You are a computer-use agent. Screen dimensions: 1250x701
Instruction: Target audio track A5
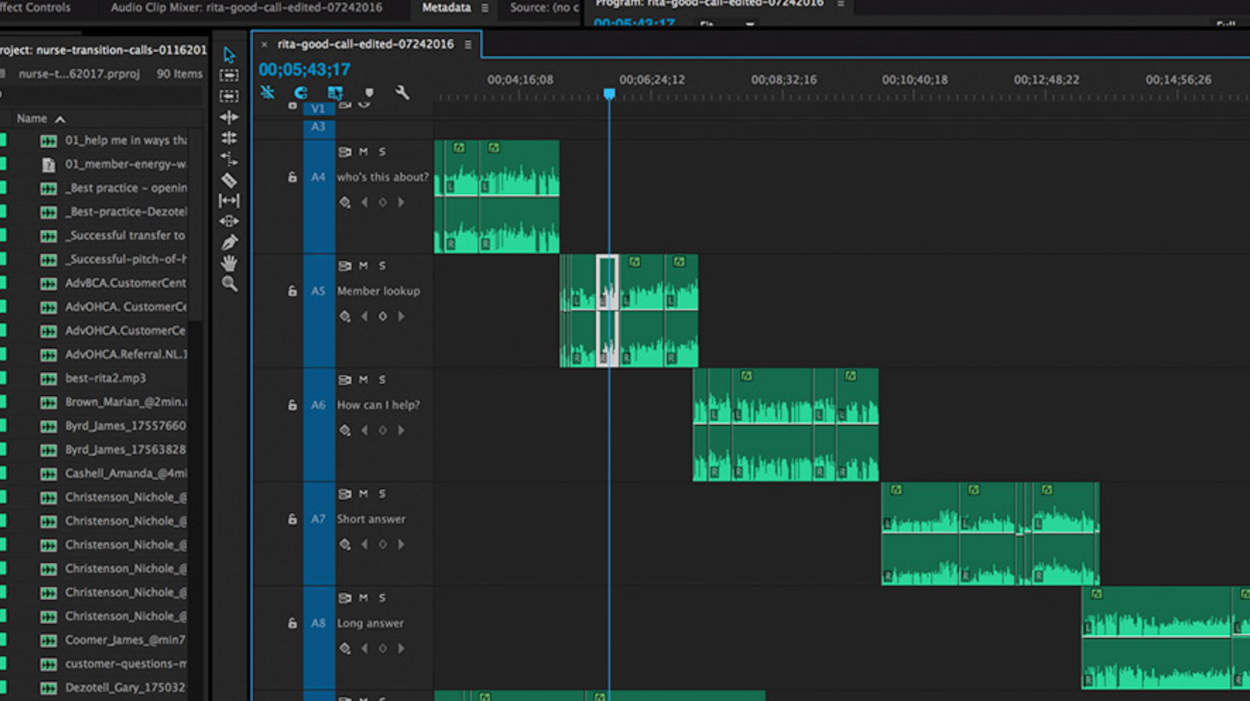point(318,291)
